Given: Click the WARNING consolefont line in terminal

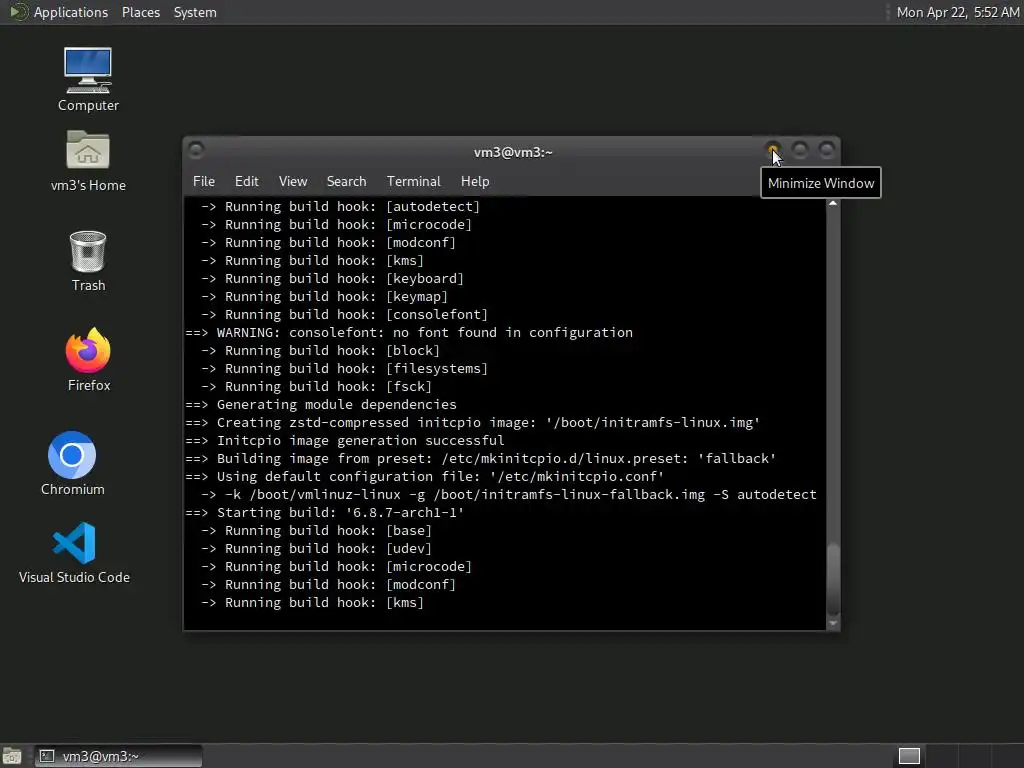Looking at the screenshot, I should 409,332.
